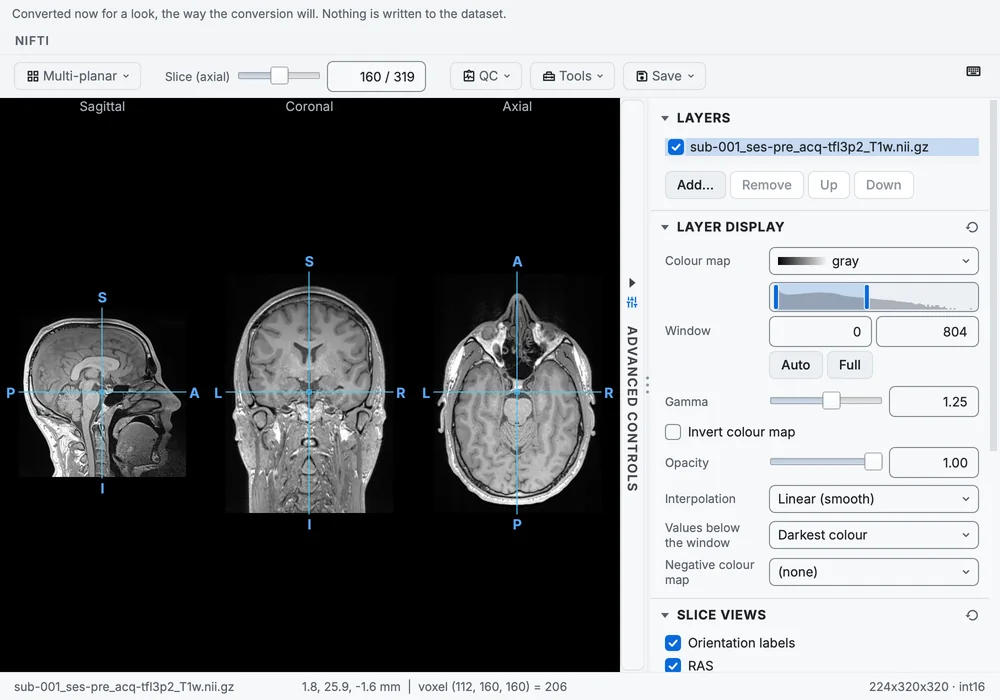Click the Up layer button
The width and height of the screenshot is (1000, 700).
point(828,185)
